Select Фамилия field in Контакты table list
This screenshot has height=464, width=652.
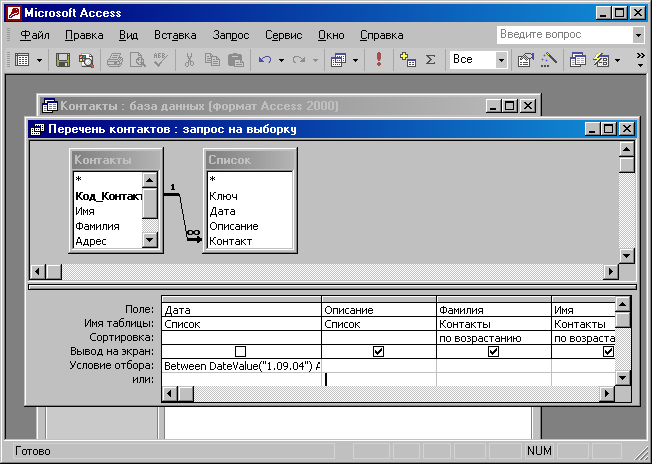[108, 226]
